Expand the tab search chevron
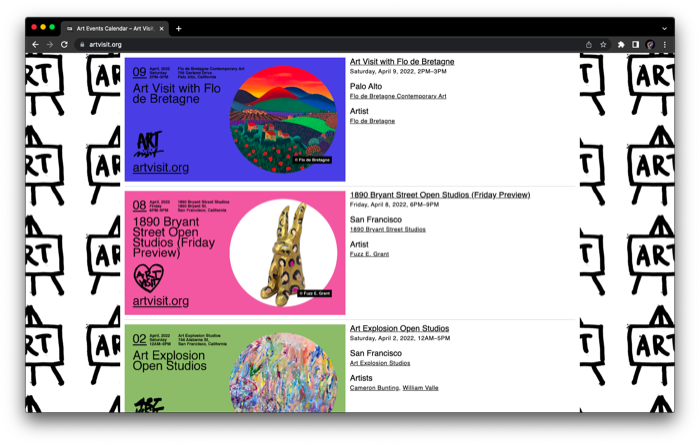The height and width of the screenshot is (446, 700). coord(664,29)
